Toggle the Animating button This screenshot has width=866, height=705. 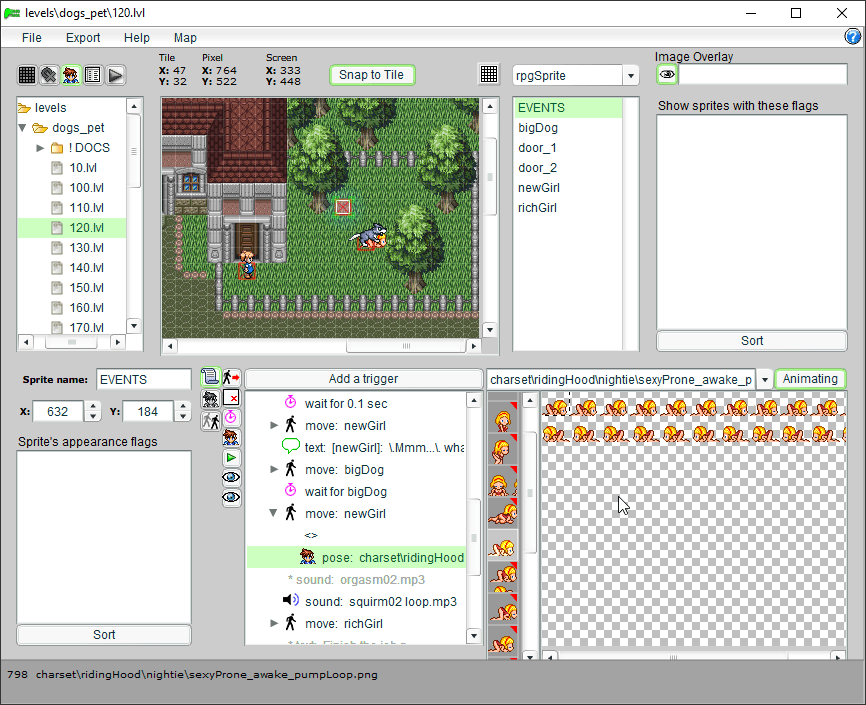tap(810, 379)
